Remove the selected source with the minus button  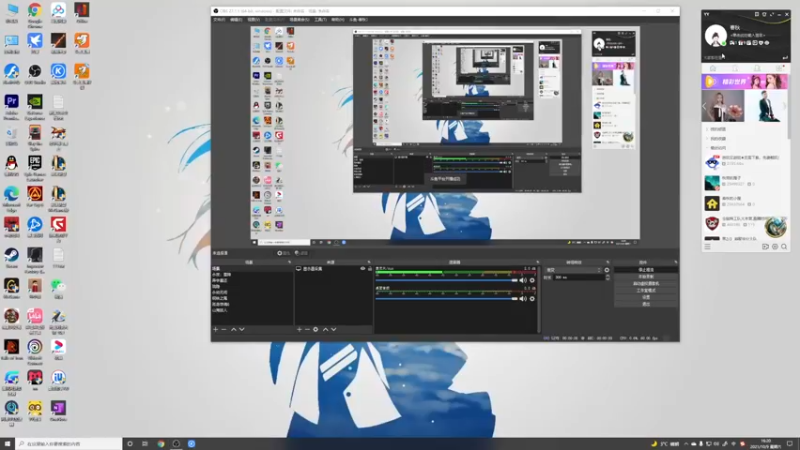(x=307, y=330)
